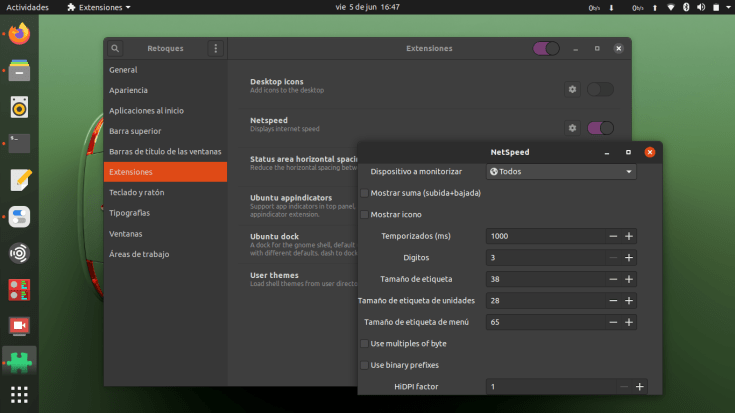Open Desktop icons settings gear
The width and height of the screenshot is (735, 413).
pos(572,89)
